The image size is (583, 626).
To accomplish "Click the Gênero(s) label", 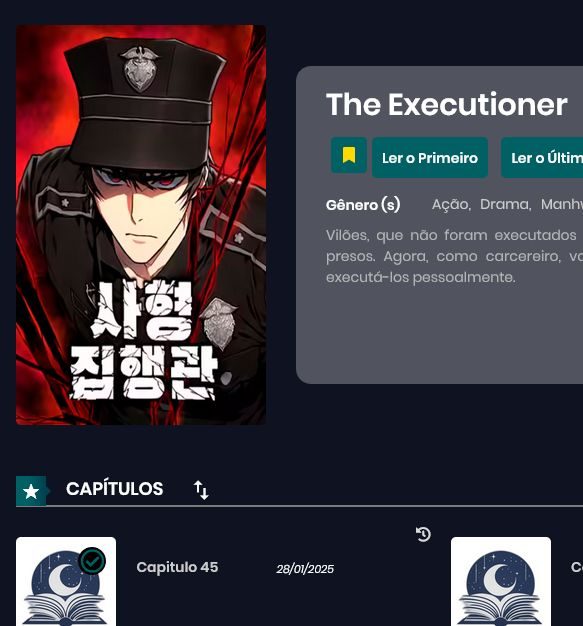I will point(363,205).
